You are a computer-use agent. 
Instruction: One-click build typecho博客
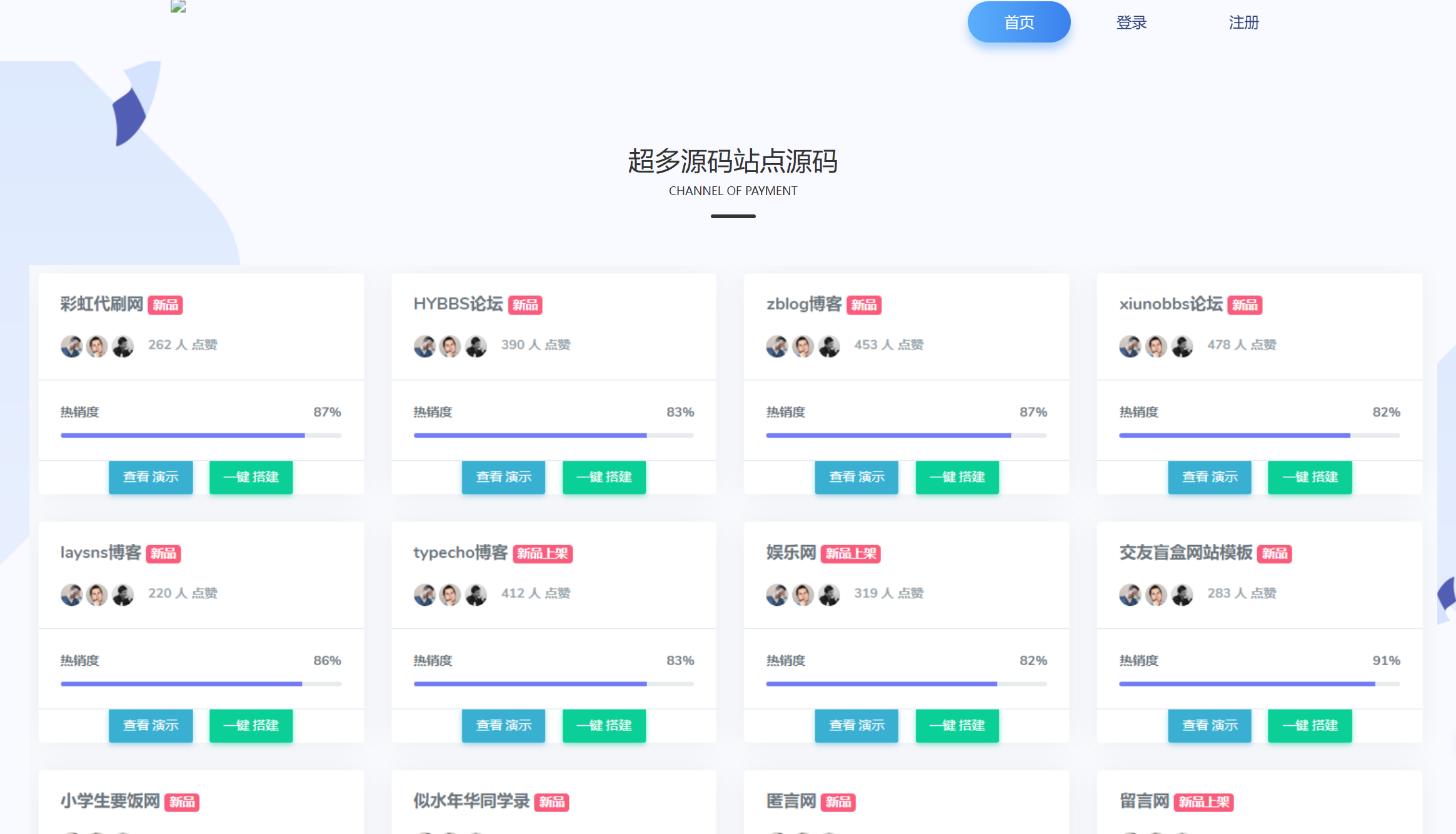(x=605, y=725)
